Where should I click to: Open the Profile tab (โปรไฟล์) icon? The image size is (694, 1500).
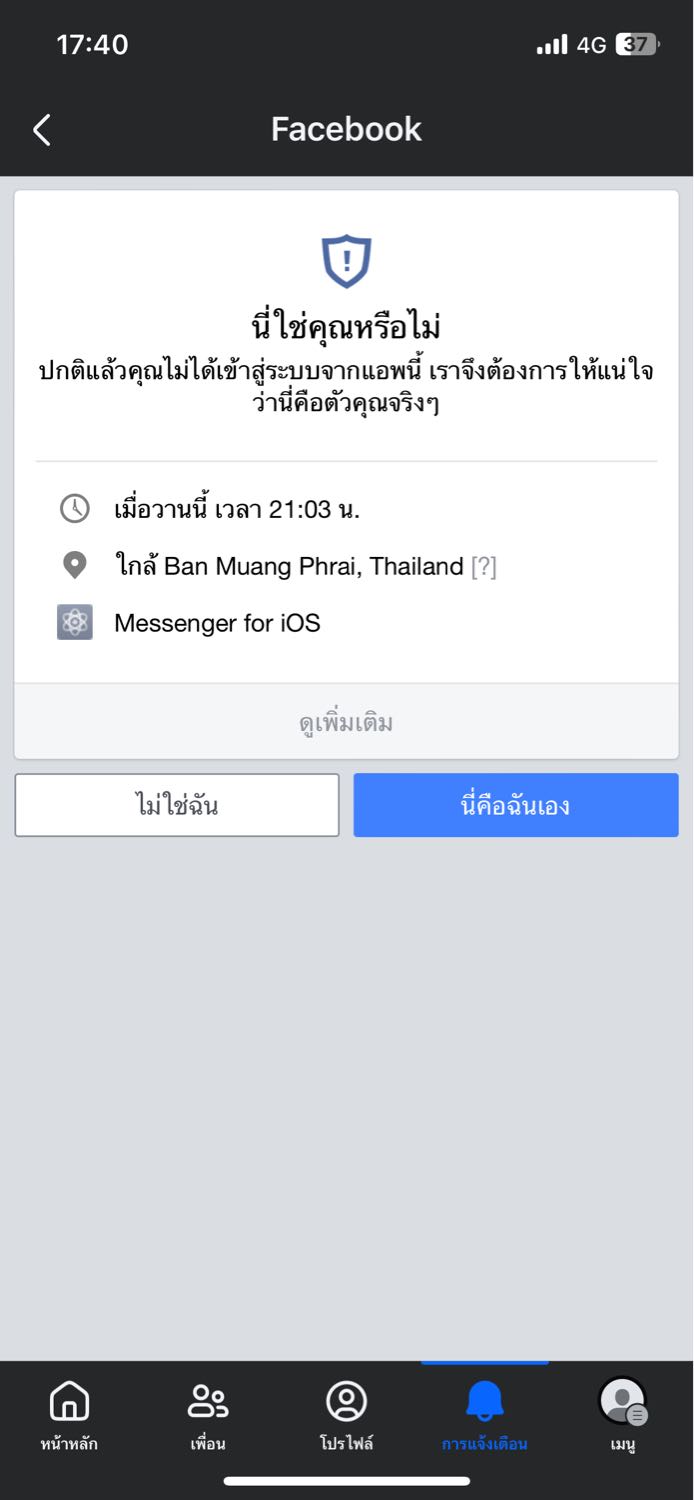(346, 1401)
